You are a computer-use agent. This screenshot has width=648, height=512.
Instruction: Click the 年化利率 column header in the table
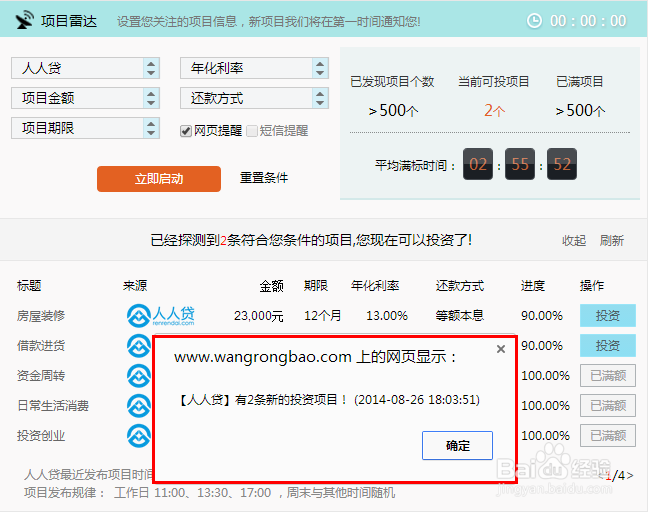pos(375,286)
